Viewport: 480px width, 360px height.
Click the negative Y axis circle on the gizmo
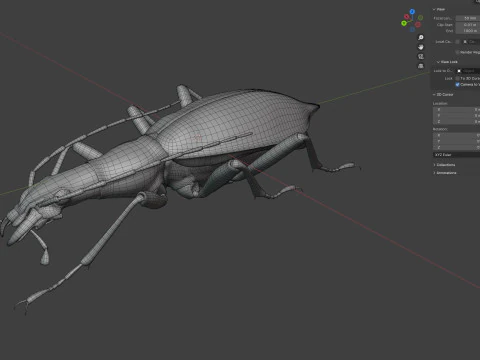(x=420, y=18)
